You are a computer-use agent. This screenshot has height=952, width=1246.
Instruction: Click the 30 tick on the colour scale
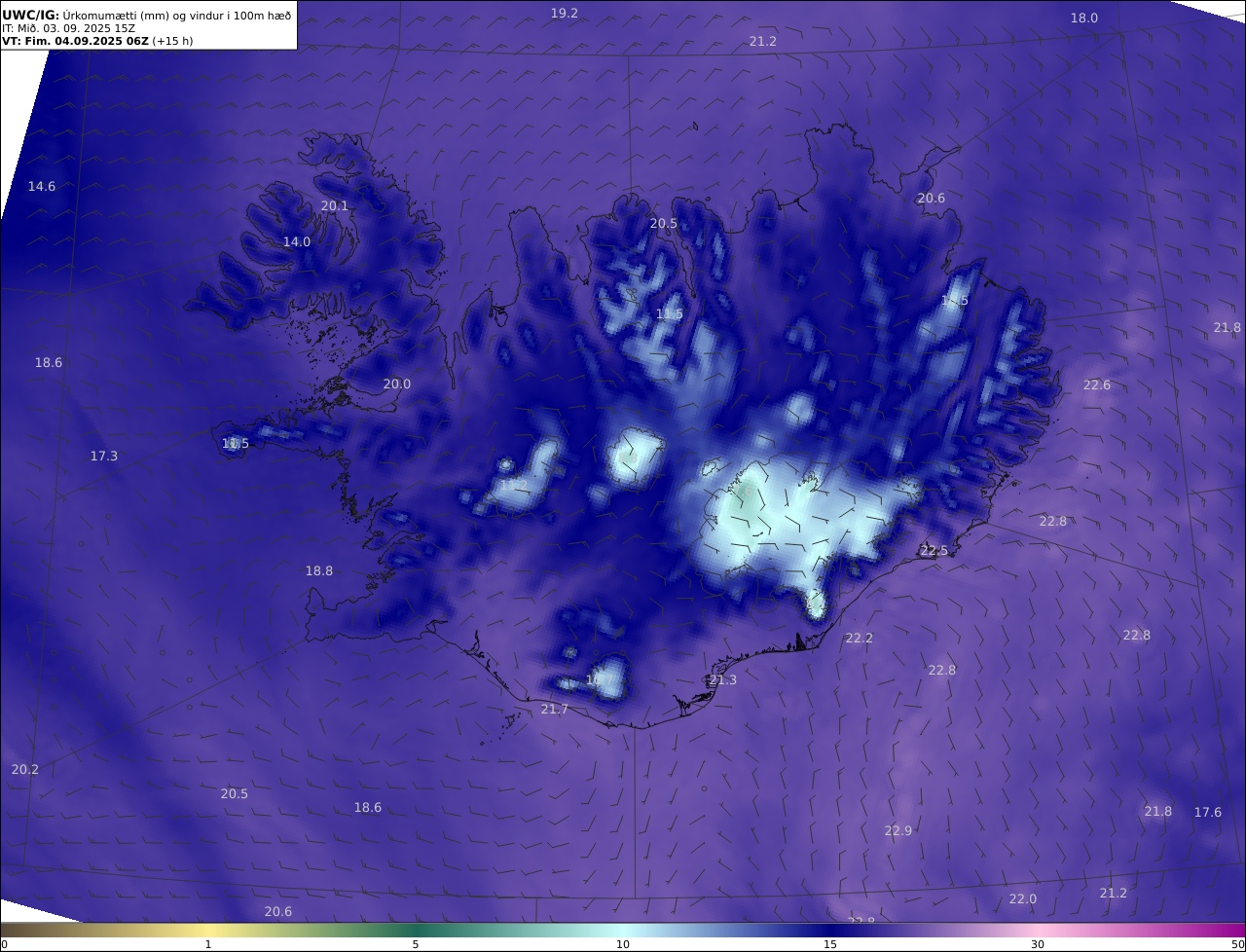1038,944
